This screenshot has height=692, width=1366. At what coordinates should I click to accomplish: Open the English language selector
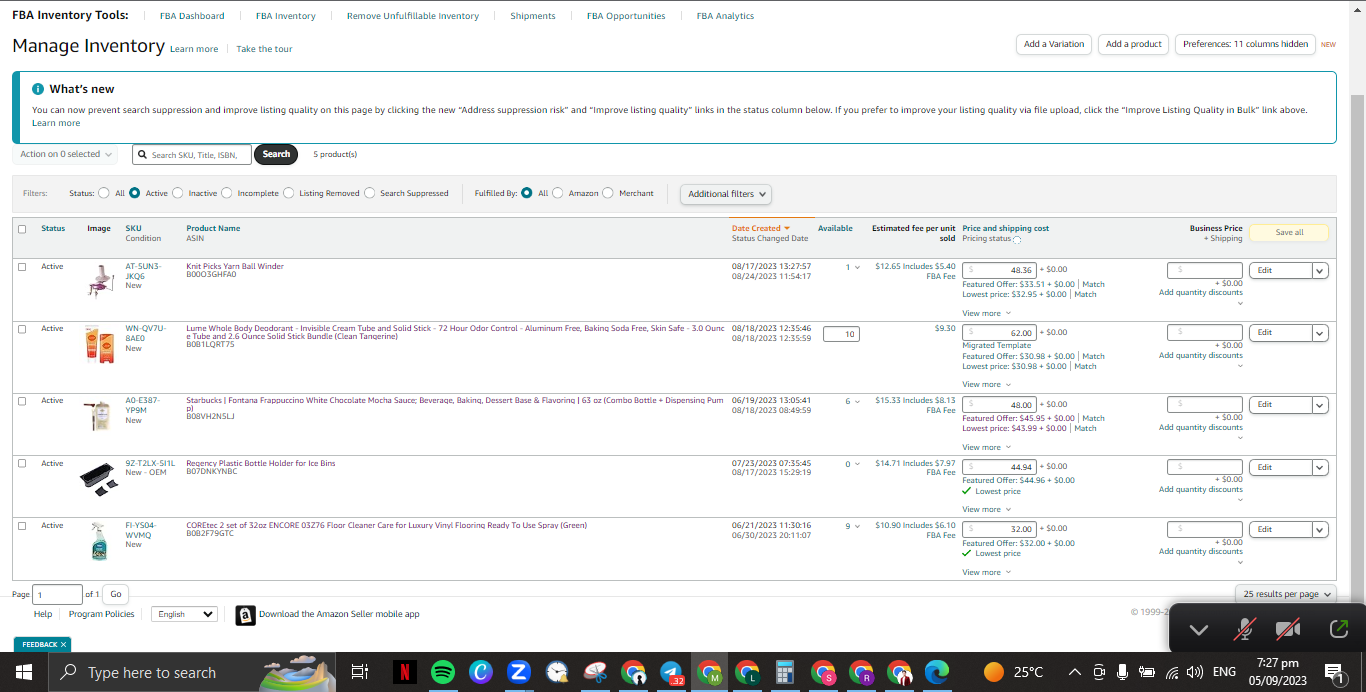(x=186, y=614)
